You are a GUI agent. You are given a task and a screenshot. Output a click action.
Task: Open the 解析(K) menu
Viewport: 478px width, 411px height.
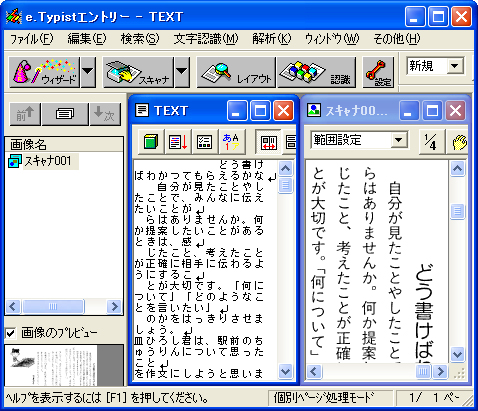coord(271,39)
